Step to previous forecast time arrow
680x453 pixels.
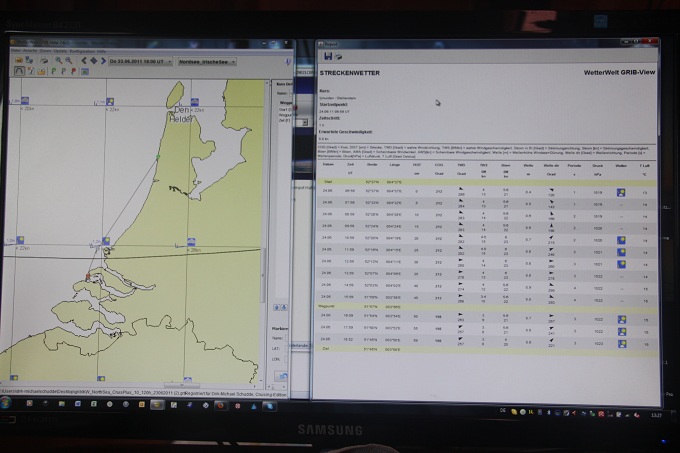click(84, 60)
